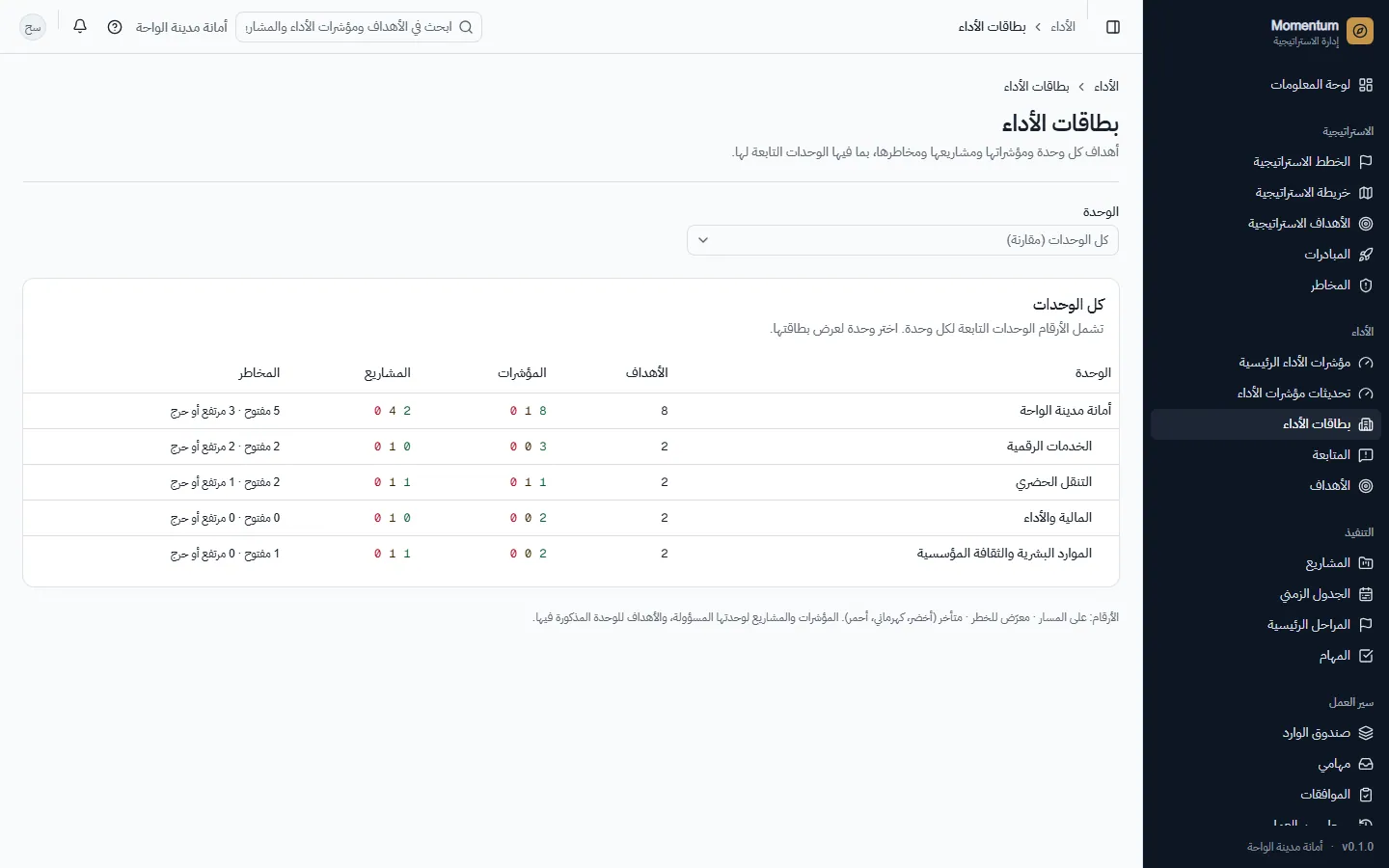Click the المخاطر shield icon
The width and height of the screenshot is (1389, 868).
click(1366, 285)
